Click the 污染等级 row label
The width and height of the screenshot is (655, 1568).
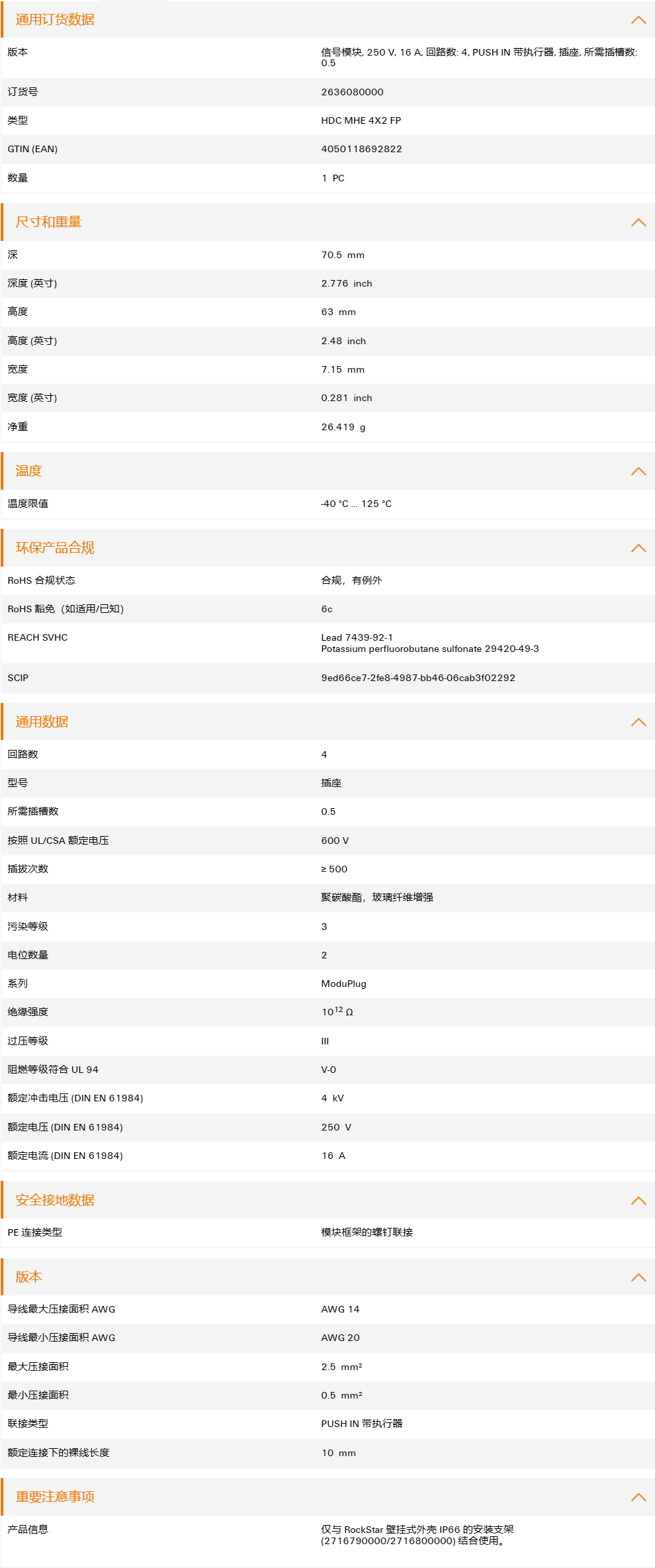[x=28, y=927]
